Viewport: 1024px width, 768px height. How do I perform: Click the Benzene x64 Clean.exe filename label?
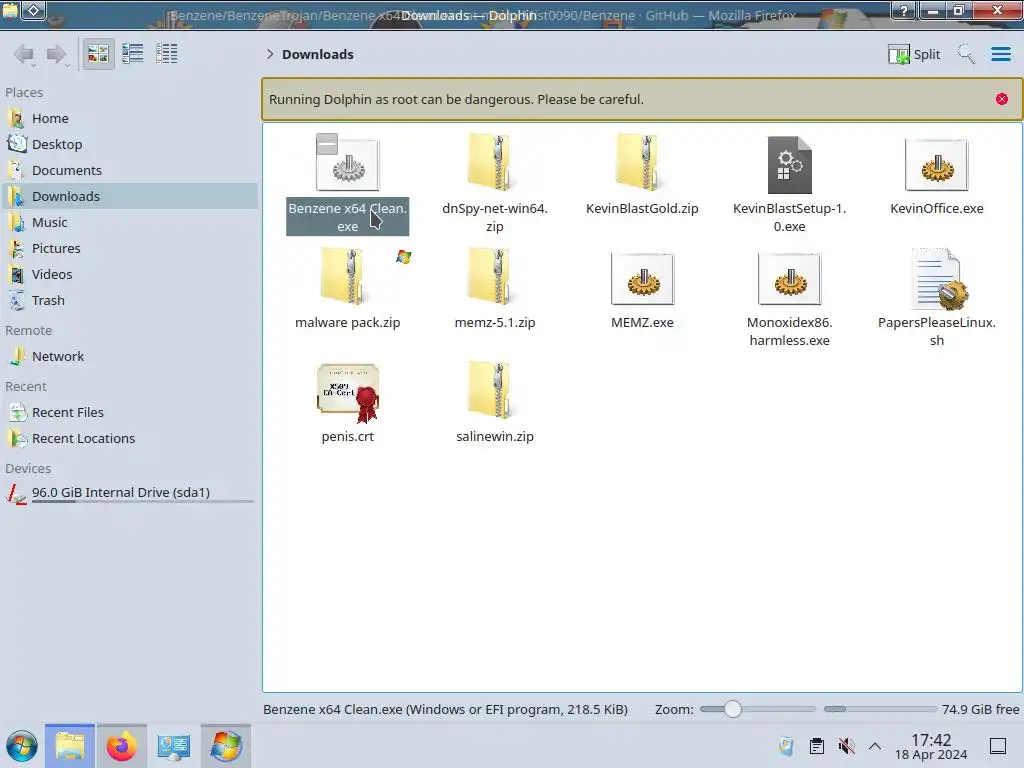[347, 217]
